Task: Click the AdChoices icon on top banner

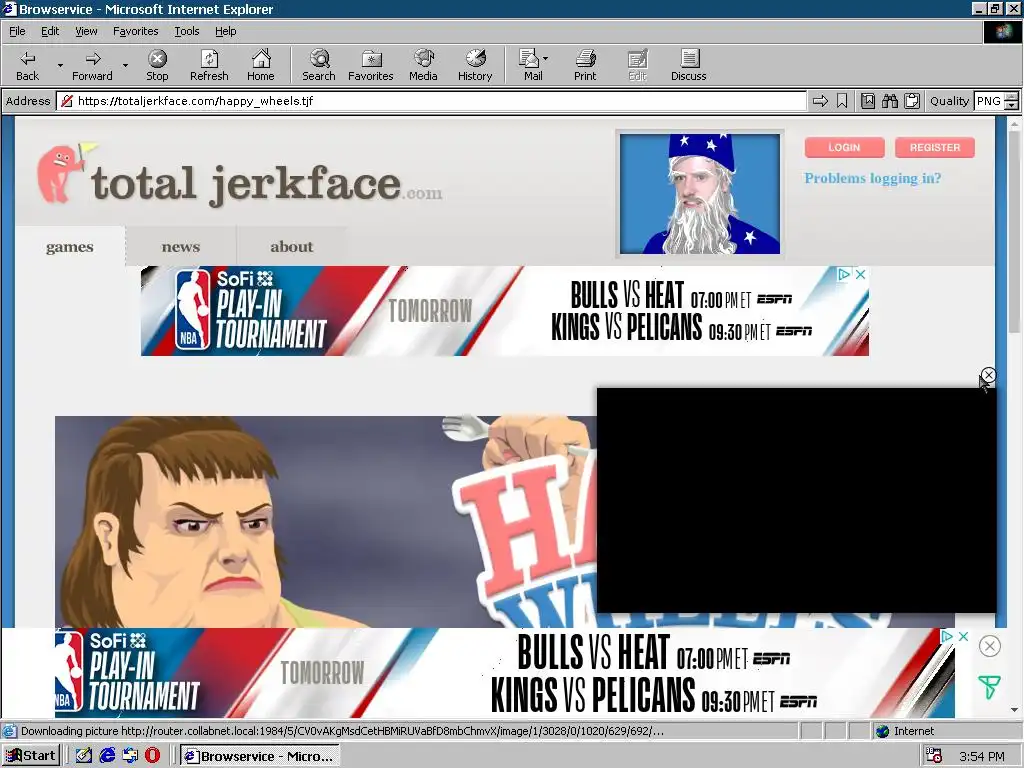Action: tap(844, 274)
